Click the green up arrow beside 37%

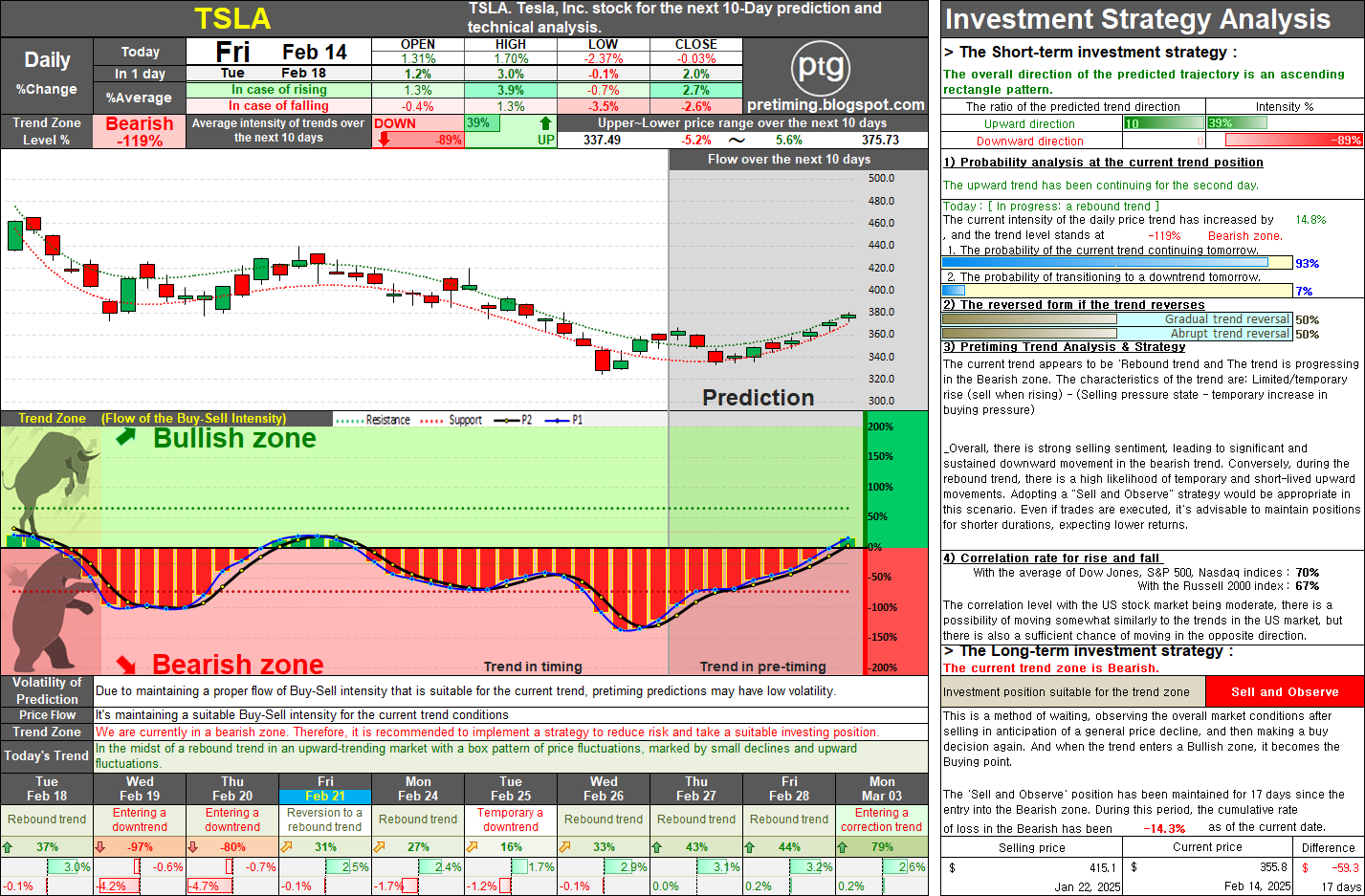9,847
